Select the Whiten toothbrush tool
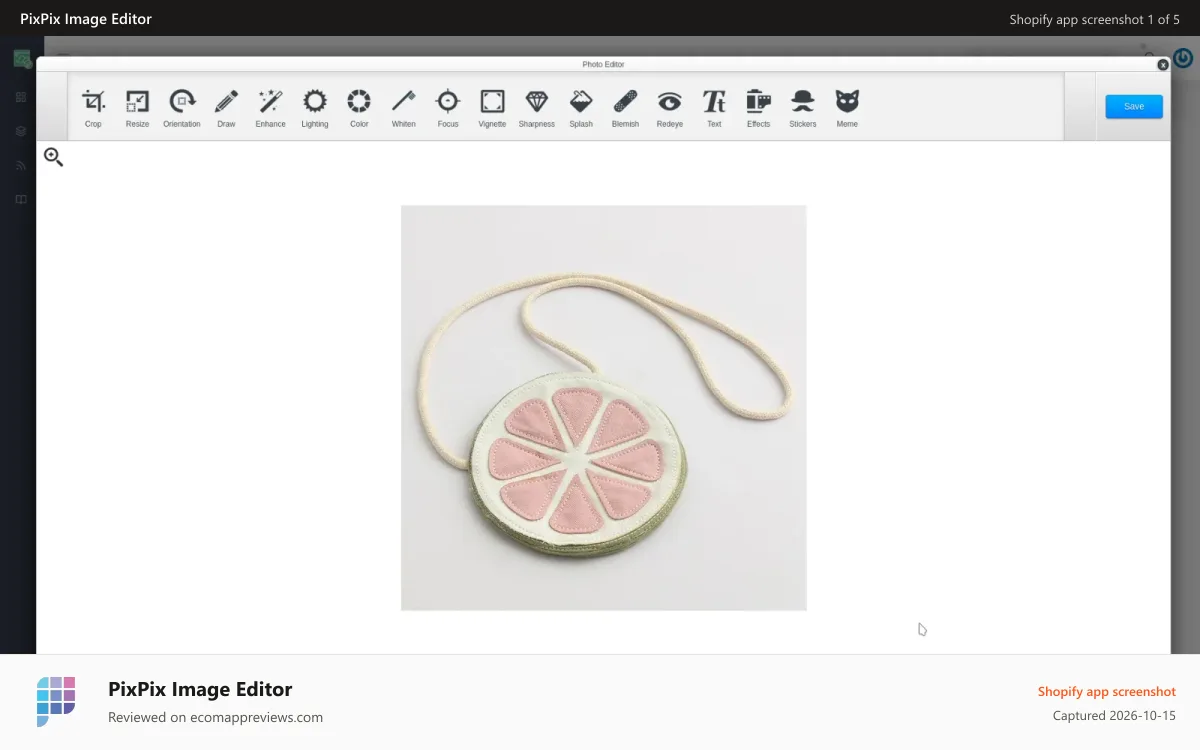The height and width of the screenshot is (750, 1200). tap(403, 108)
